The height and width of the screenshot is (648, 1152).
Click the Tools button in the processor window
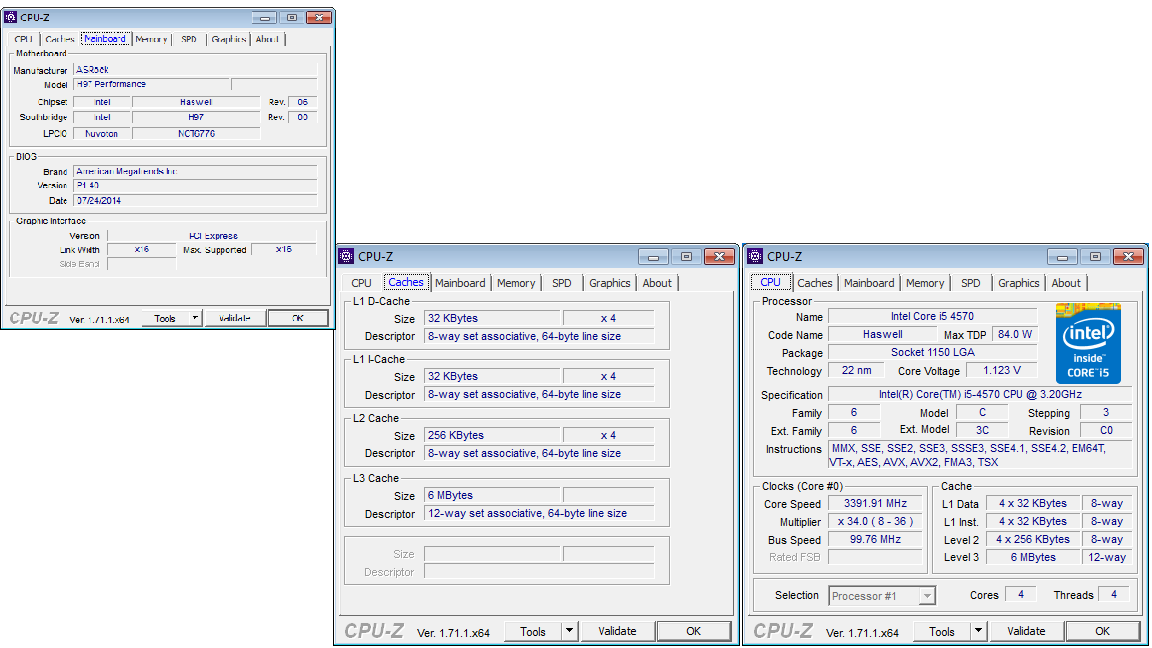942,631
